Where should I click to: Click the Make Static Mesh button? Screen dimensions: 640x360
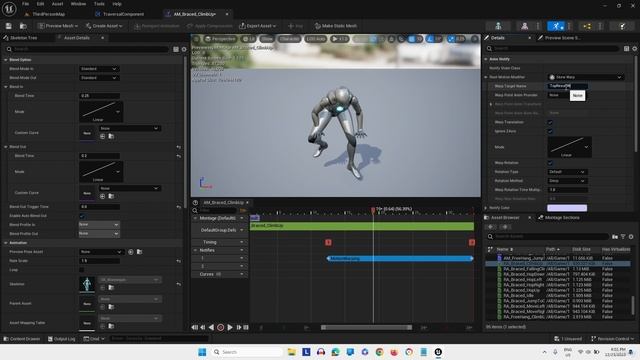tap(336, 26)
